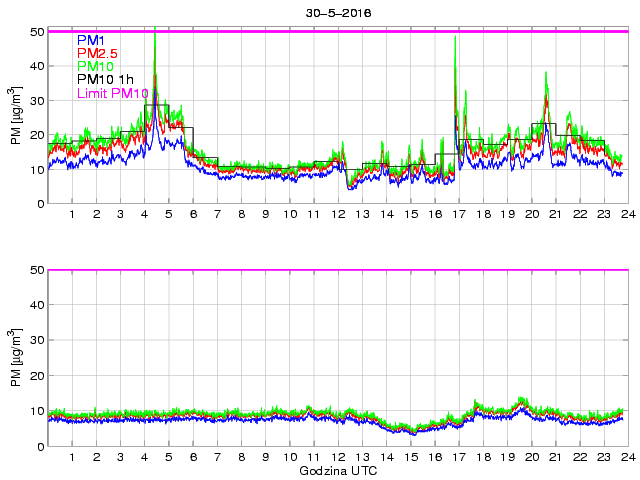640x480 pixels.
Task: Click hour 24 on the upper chart's x-axis
Action: coord(629,214)
